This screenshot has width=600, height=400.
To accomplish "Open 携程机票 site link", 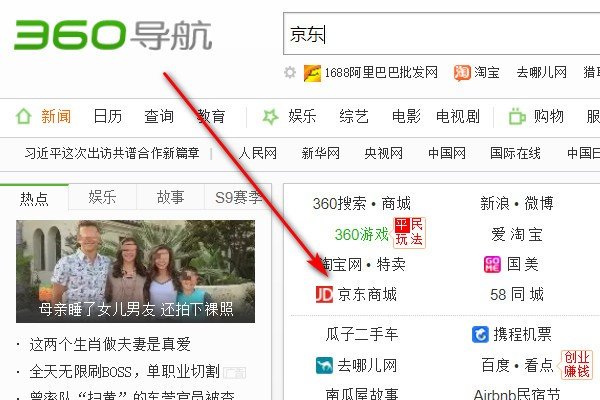I will (x=523, y=334).
